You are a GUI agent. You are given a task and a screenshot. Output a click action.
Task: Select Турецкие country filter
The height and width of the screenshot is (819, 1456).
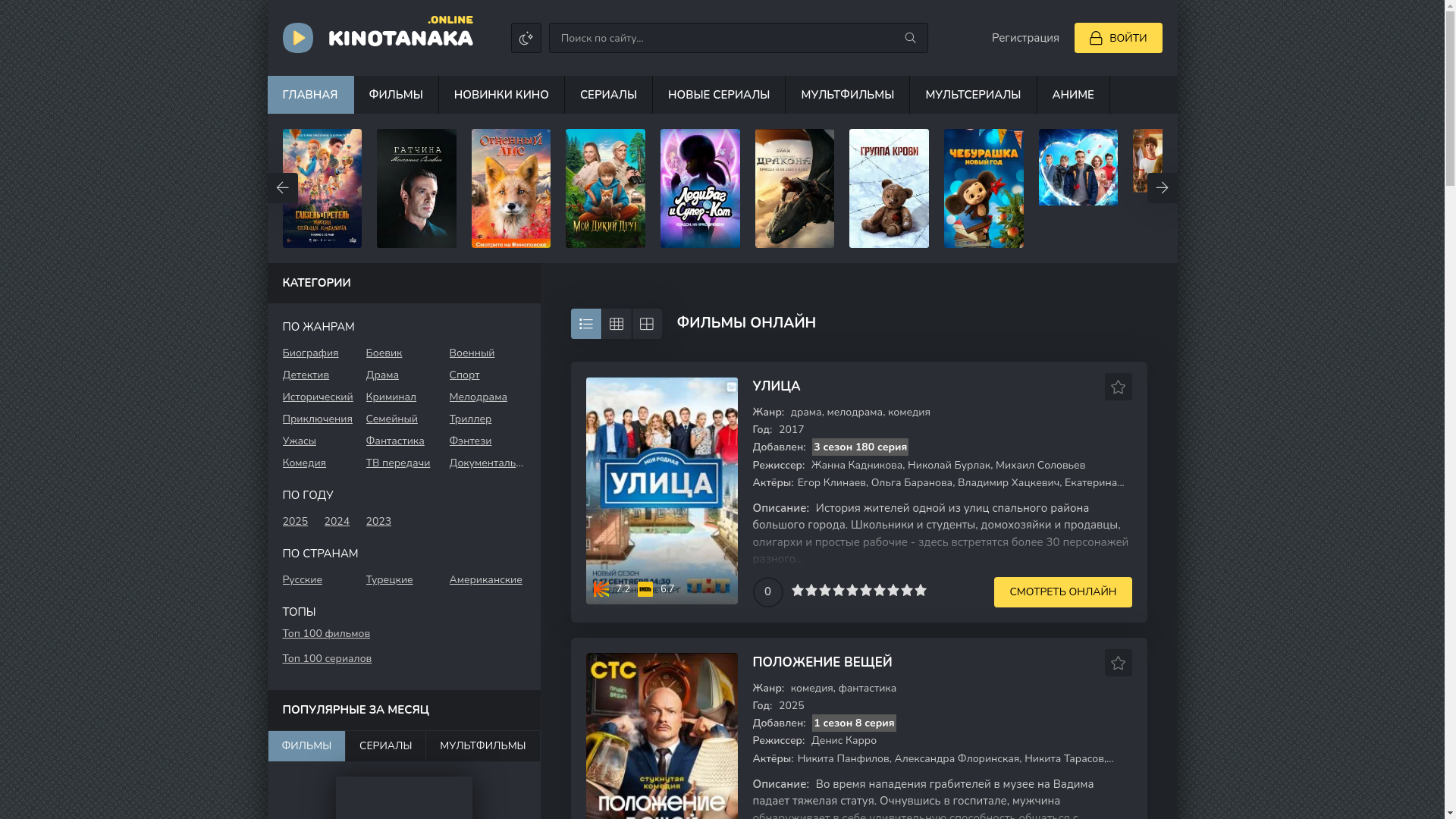[389, 580]
